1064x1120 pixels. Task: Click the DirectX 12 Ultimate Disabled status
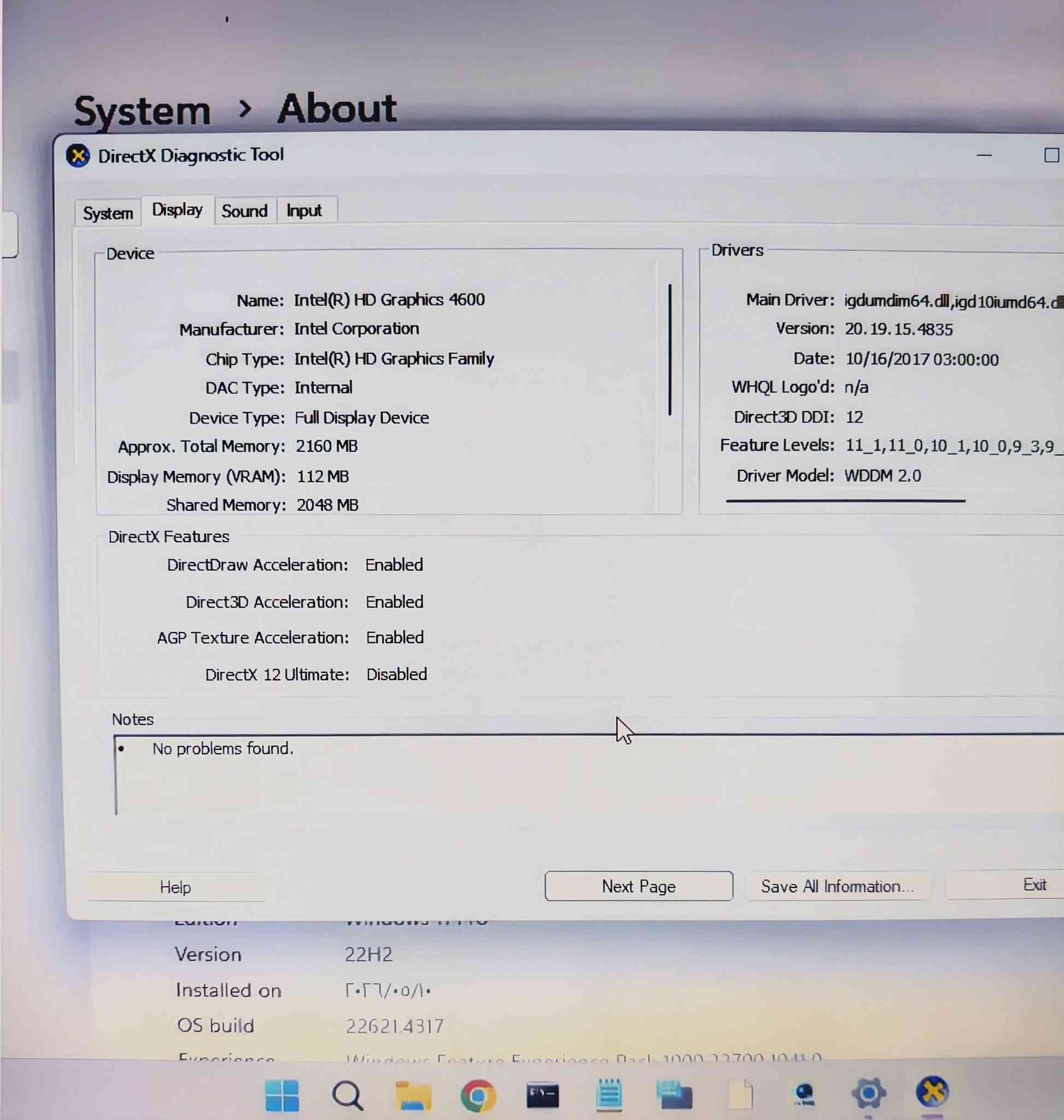coord(396,674)
